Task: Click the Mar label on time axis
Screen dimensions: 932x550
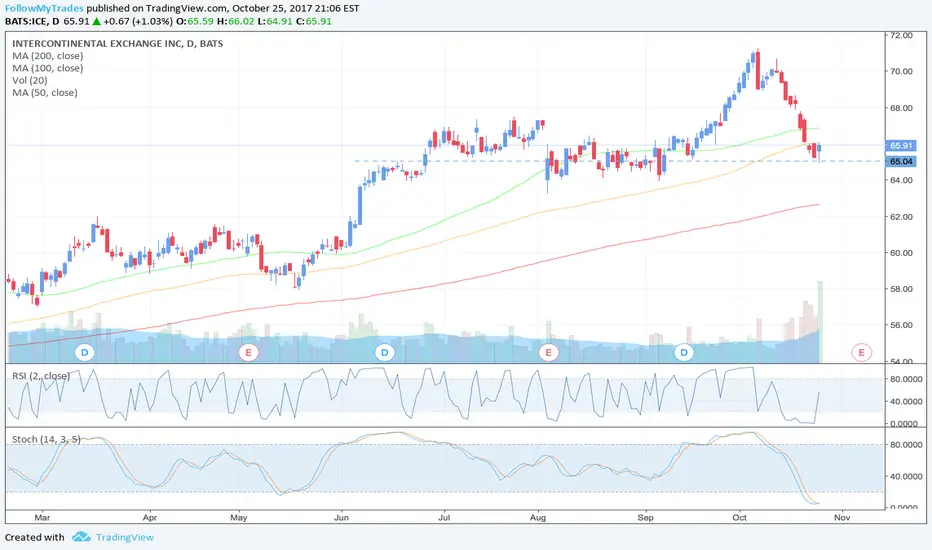Action: pyautogui.click(x=42, y=517)
